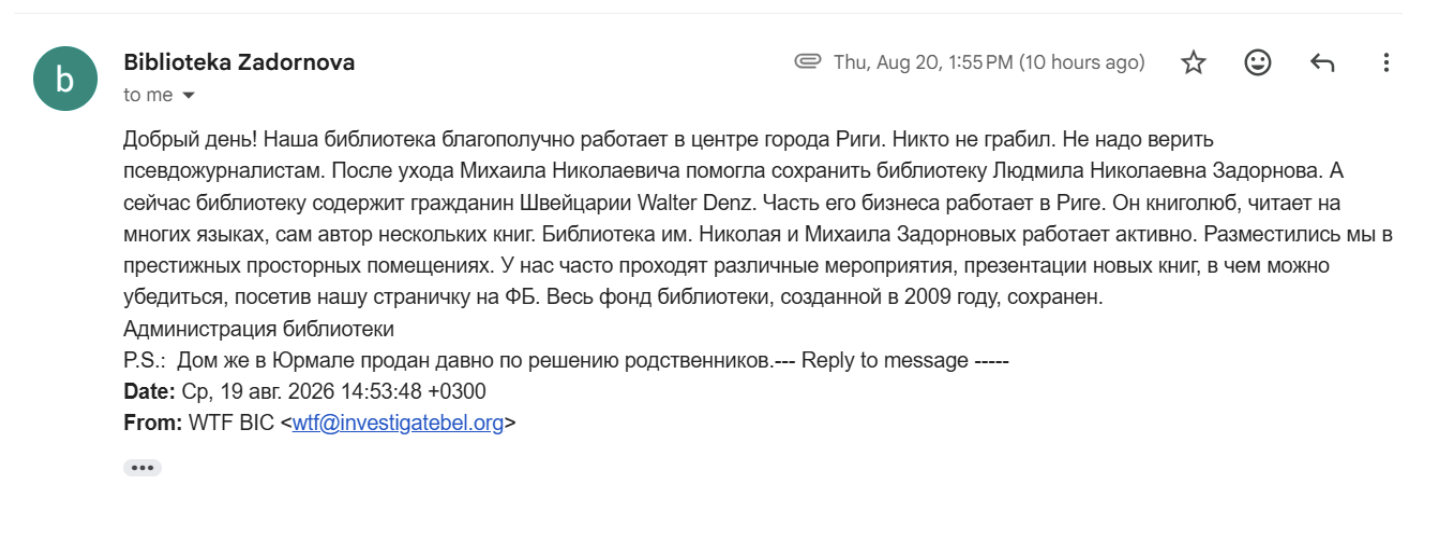Click the sender name Biblioteka Zadornova
Viewport: 1438px width, 538px height.
pos(239,62)
